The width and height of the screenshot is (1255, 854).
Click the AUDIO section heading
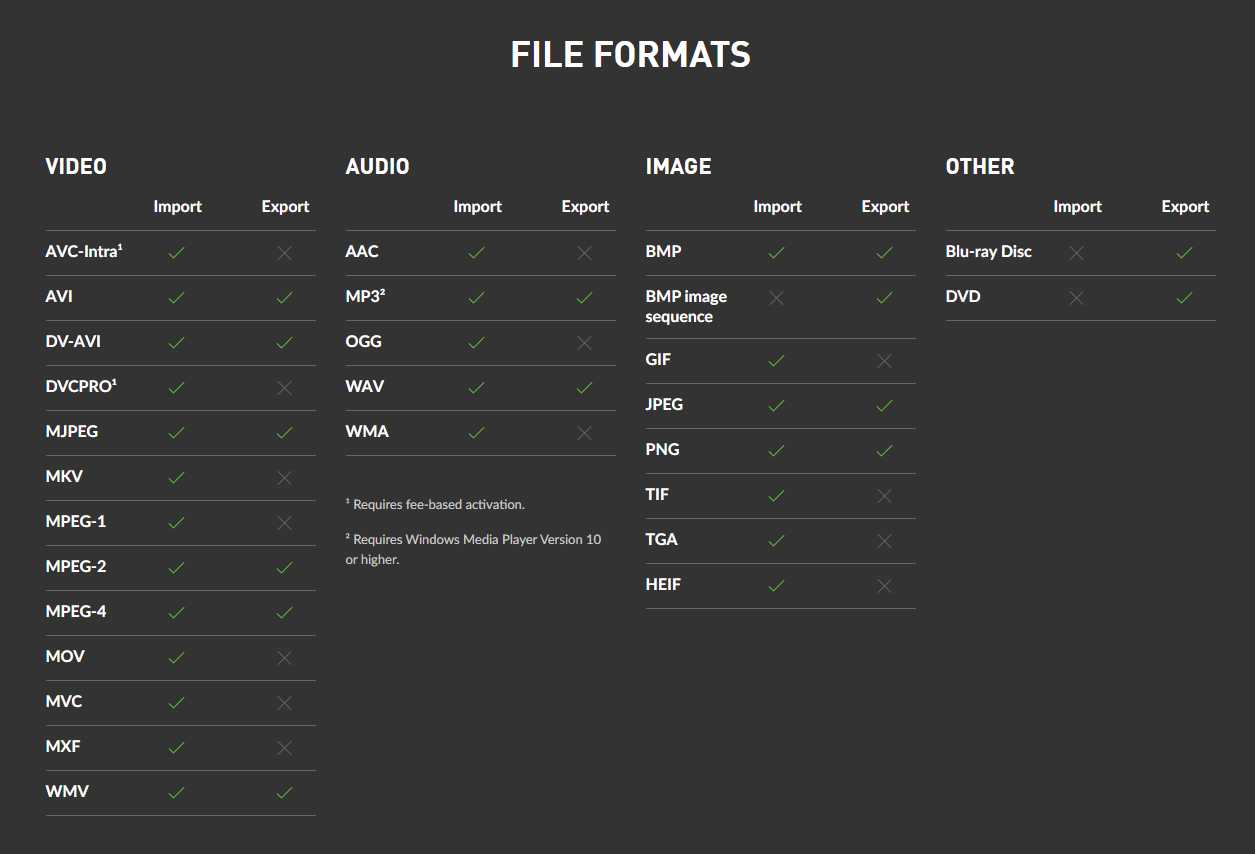tap(377, 167)
